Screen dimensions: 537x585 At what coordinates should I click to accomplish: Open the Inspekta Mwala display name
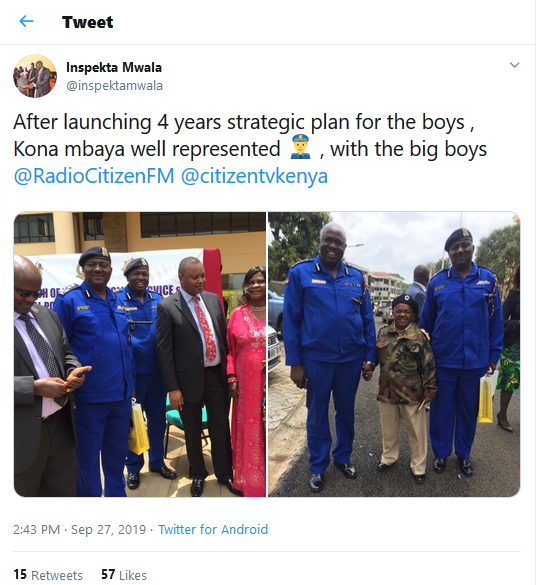pyautogui.click(x=114, y=68)
